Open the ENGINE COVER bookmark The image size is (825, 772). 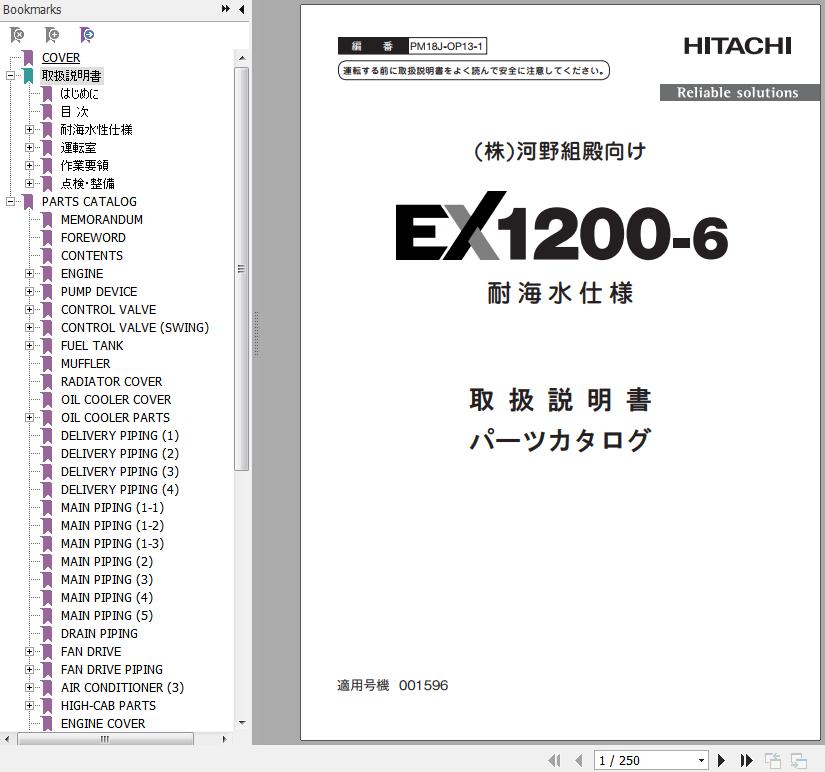click(103, 724)
